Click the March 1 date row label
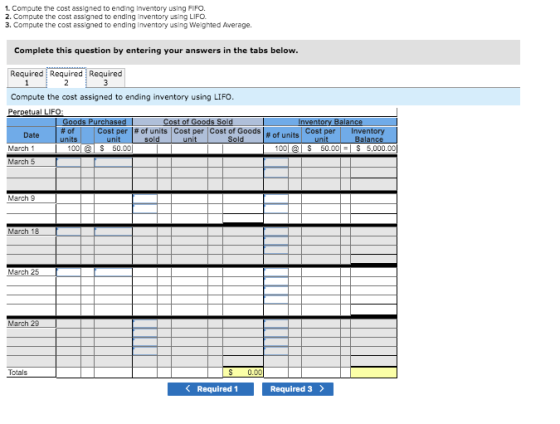This screenshot has width=560, height=424. click(21, 148)
